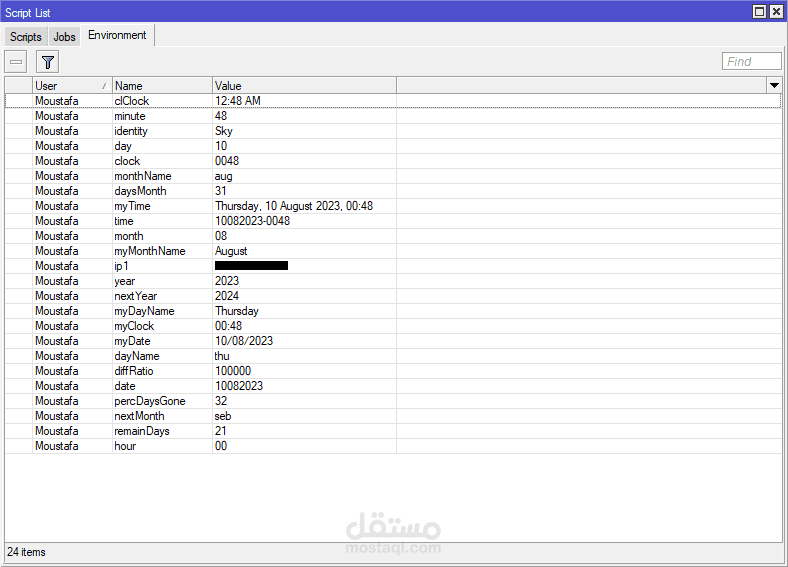The height and width of the screenshot is (567, 788).
Task: Click the value seb
Action: 223,416
